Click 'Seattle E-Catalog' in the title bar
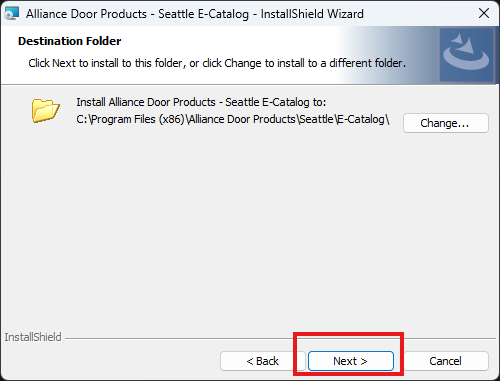Image resolution: width=500 pixels, height=381 pixels. [x=203, y=14]
